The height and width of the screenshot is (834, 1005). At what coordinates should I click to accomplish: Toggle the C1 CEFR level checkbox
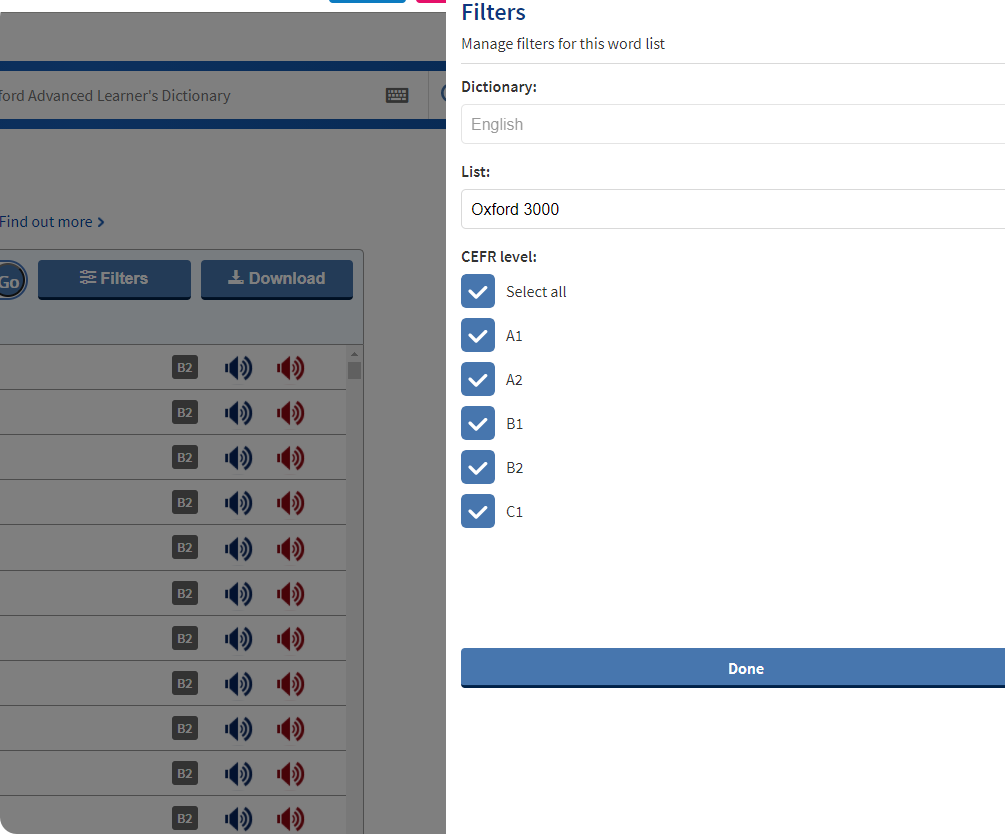click(x=478, y=511)
